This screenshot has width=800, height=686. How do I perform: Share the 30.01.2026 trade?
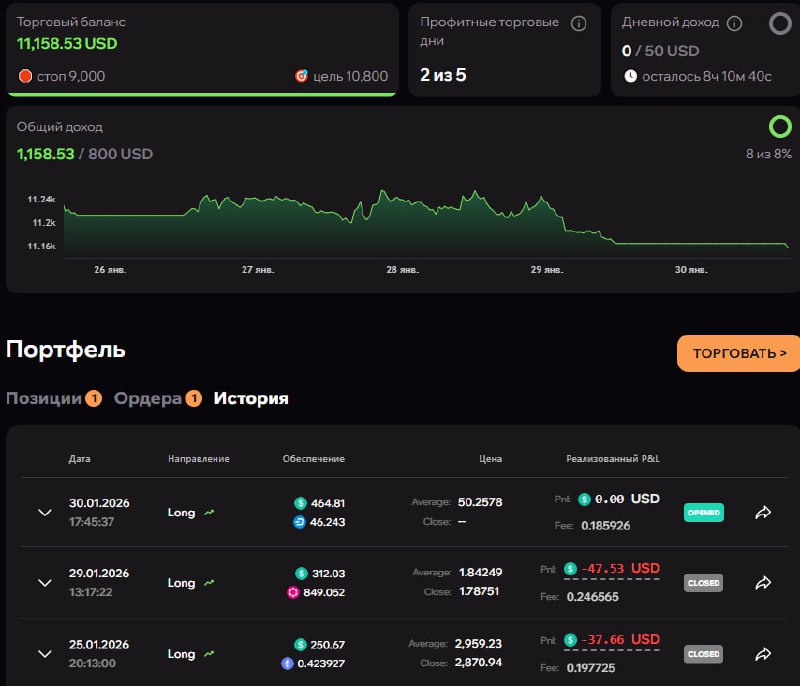763,513
